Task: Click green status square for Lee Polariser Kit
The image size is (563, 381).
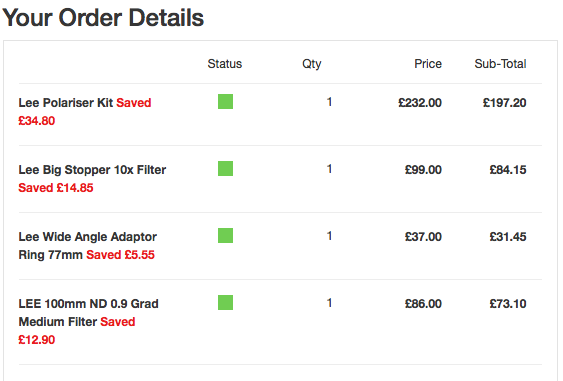Action: pos(225,102)
